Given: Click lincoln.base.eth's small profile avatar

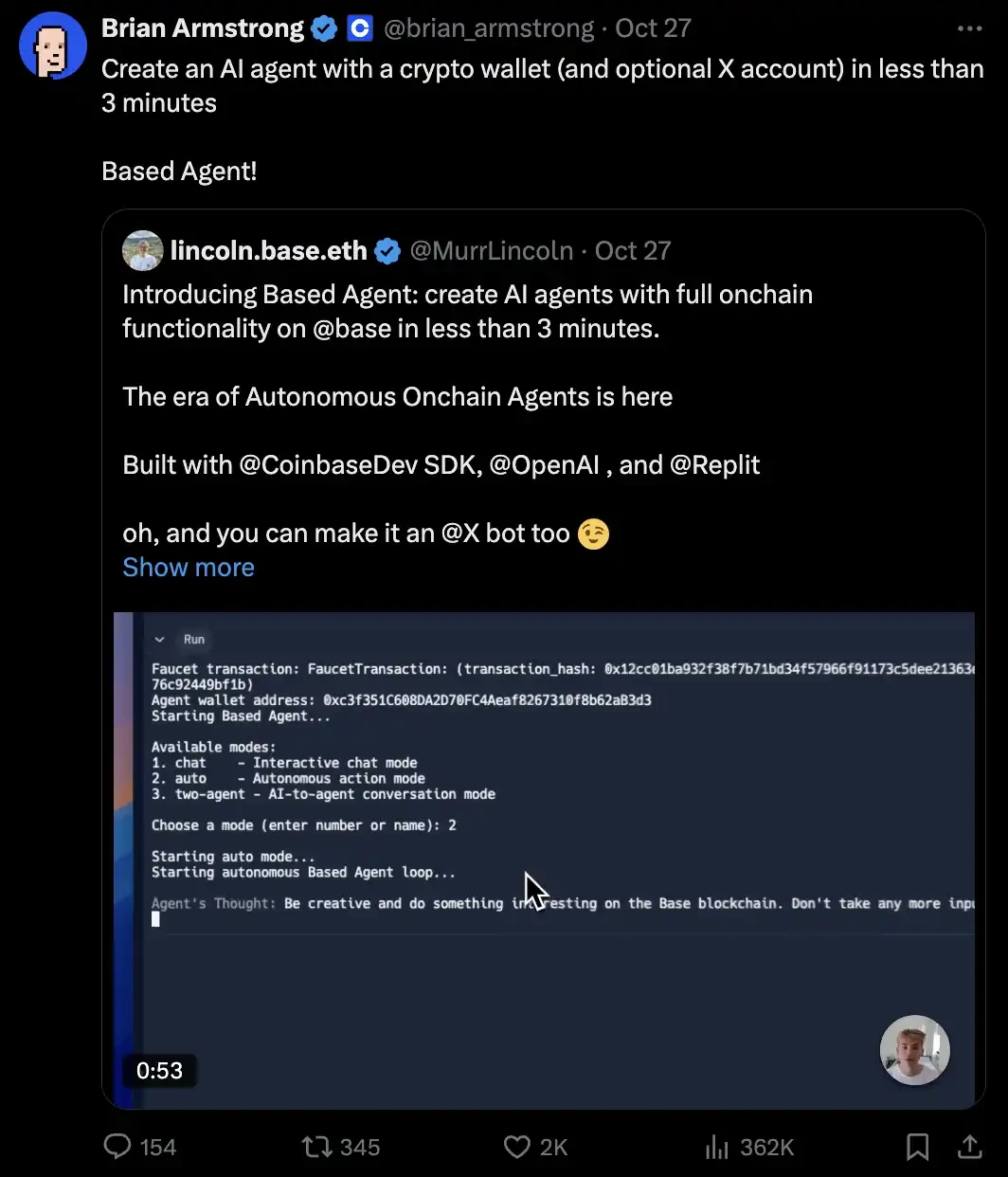Looking at the screenshot, I should pyautogui.click(x=142, y=251).
